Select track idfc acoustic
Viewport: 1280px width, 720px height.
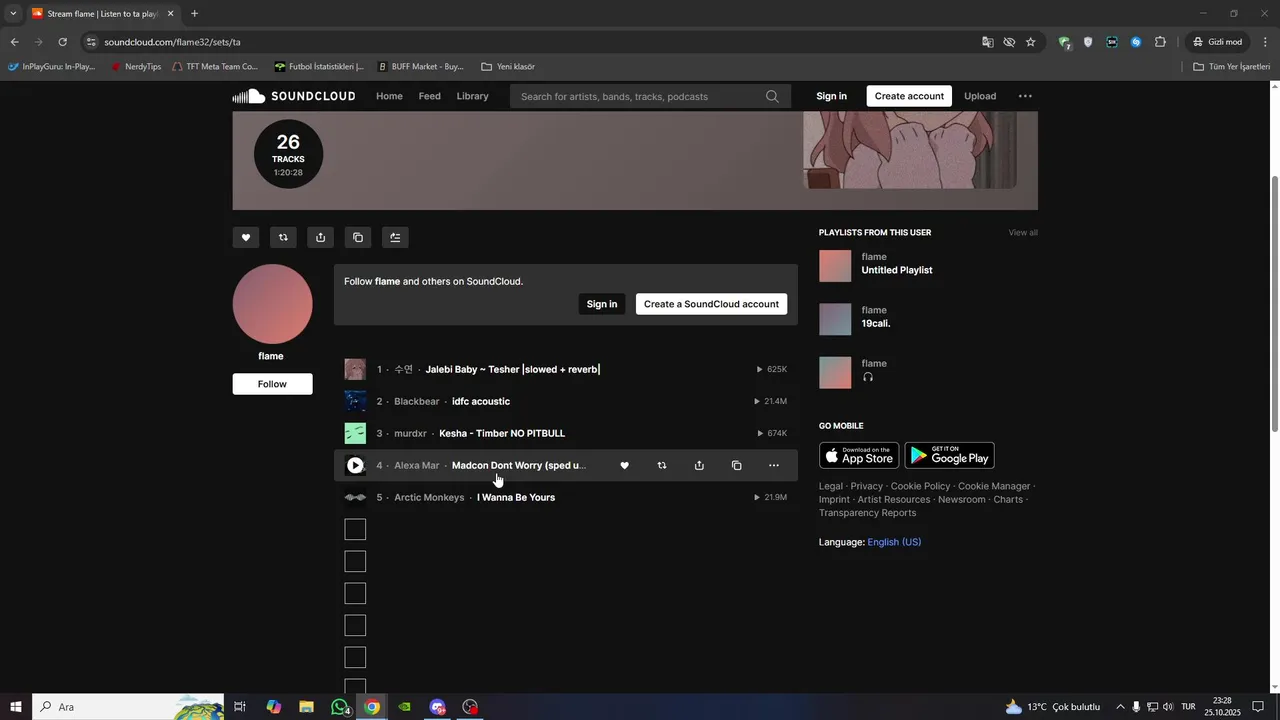tap(481, 401)
